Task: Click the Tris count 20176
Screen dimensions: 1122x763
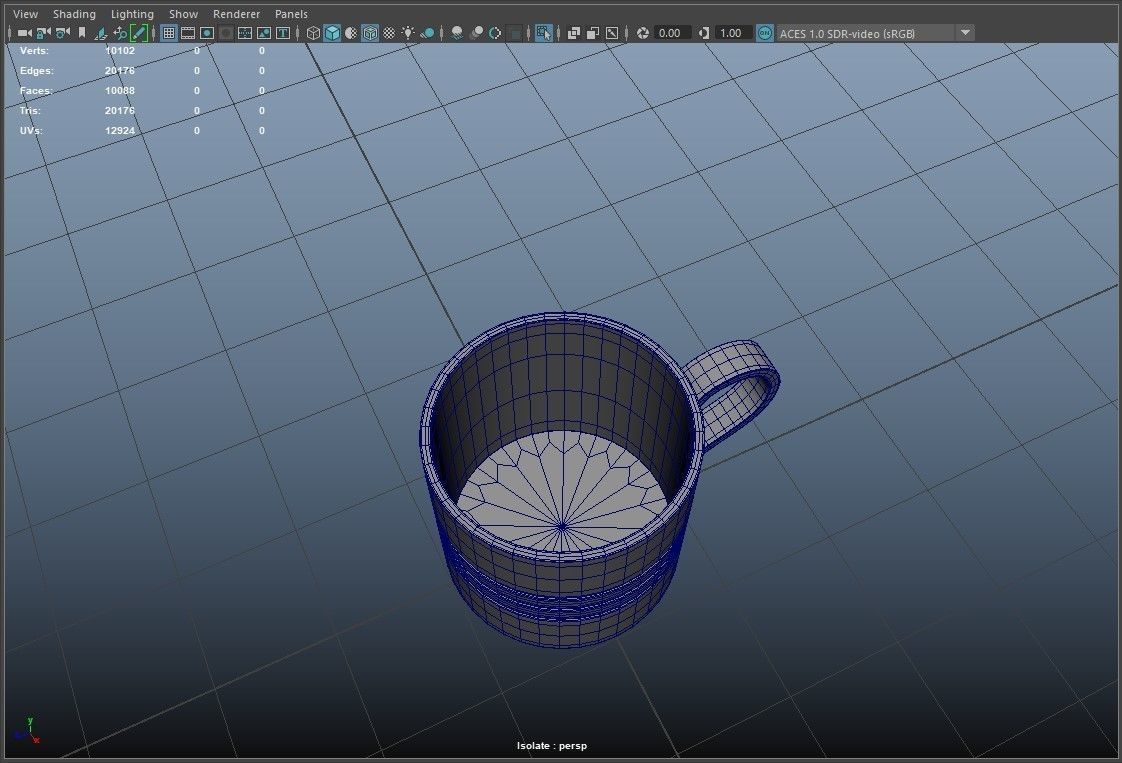Action: click(119, 111)
